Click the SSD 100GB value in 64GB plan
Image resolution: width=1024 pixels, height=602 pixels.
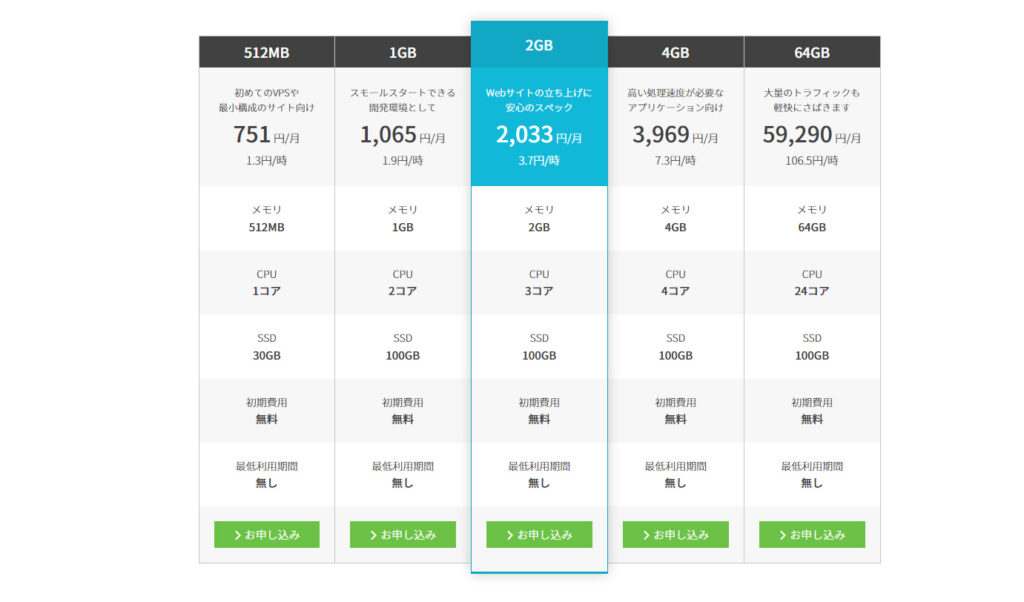tap(812, 356)
